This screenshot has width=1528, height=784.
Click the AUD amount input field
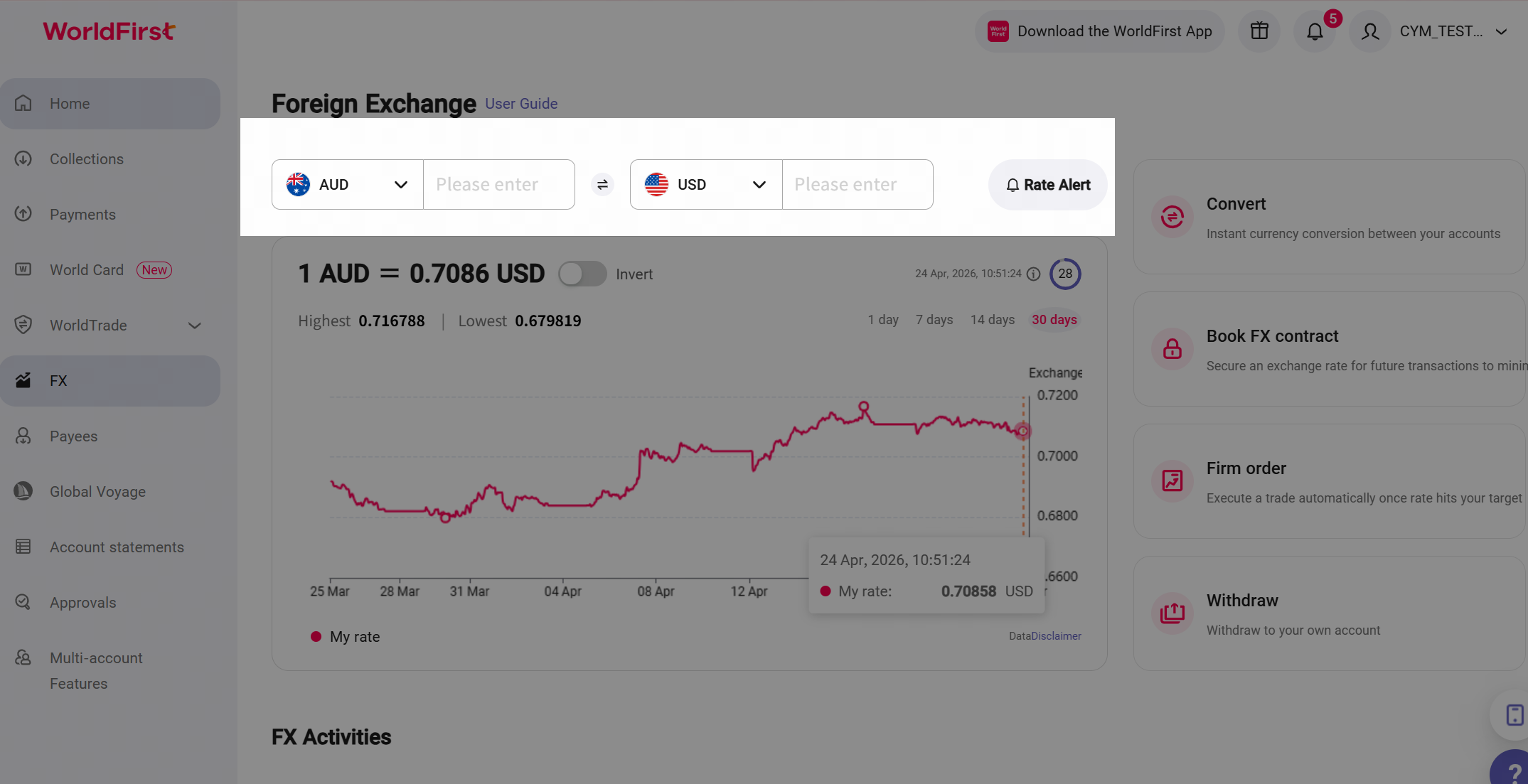coord(499,185)
